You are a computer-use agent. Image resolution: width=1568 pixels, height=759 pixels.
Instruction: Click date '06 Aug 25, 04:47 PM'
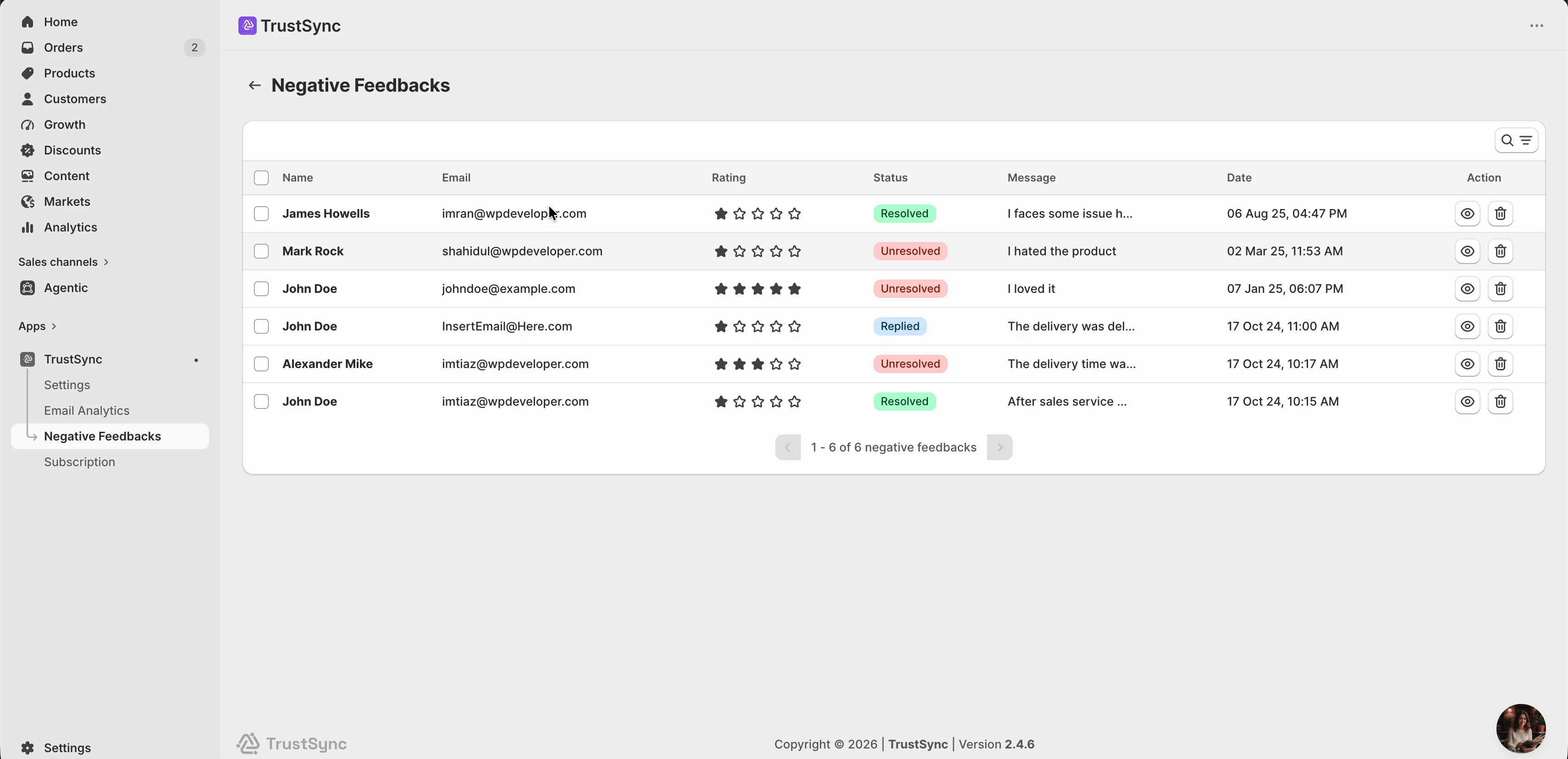point(1286,214)
